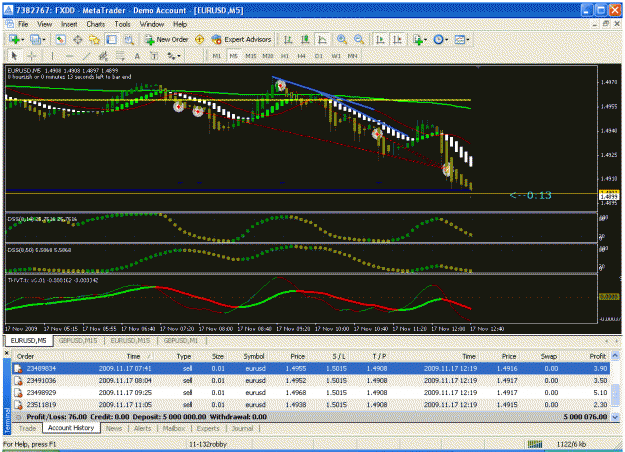Open the Trade tab in Terminal
This screenshot has width=625, height=452.
click(x=27, y=428)
